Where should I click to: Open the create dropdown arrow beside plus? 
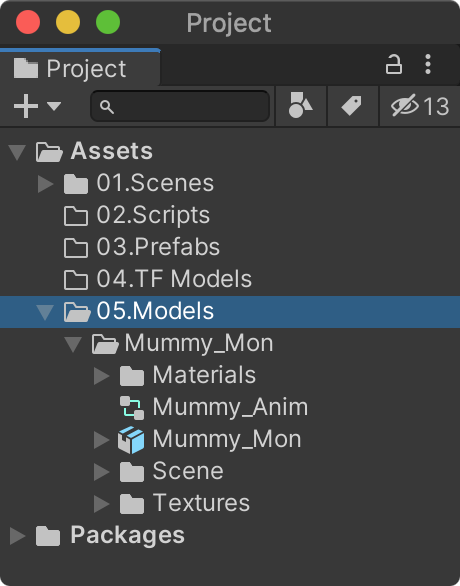point(54,106)
